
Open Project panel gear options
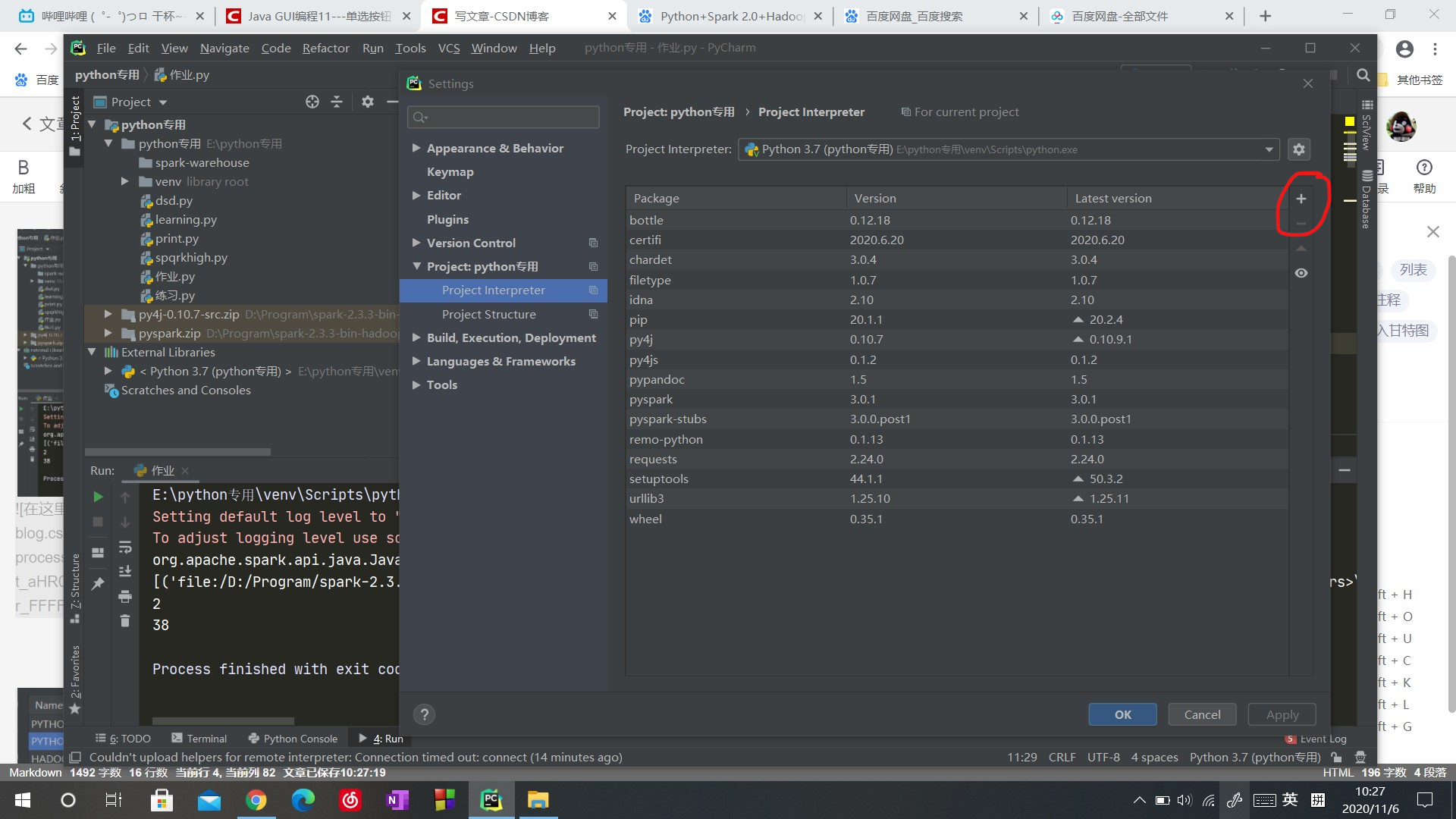[x=368, y=102]
